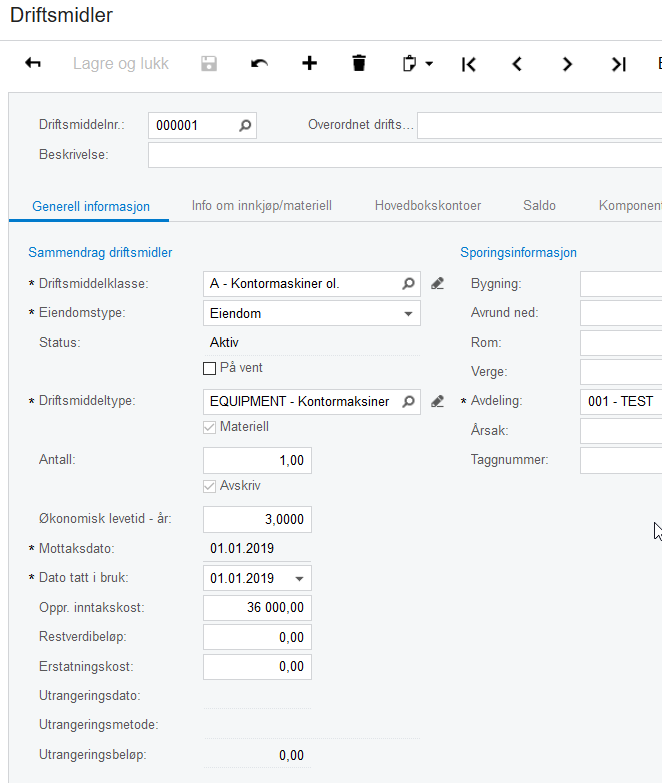Open clipboard dropdown arrow in toolbar
The height and width of the screenshot is (783, 662).
click(429, 63)
